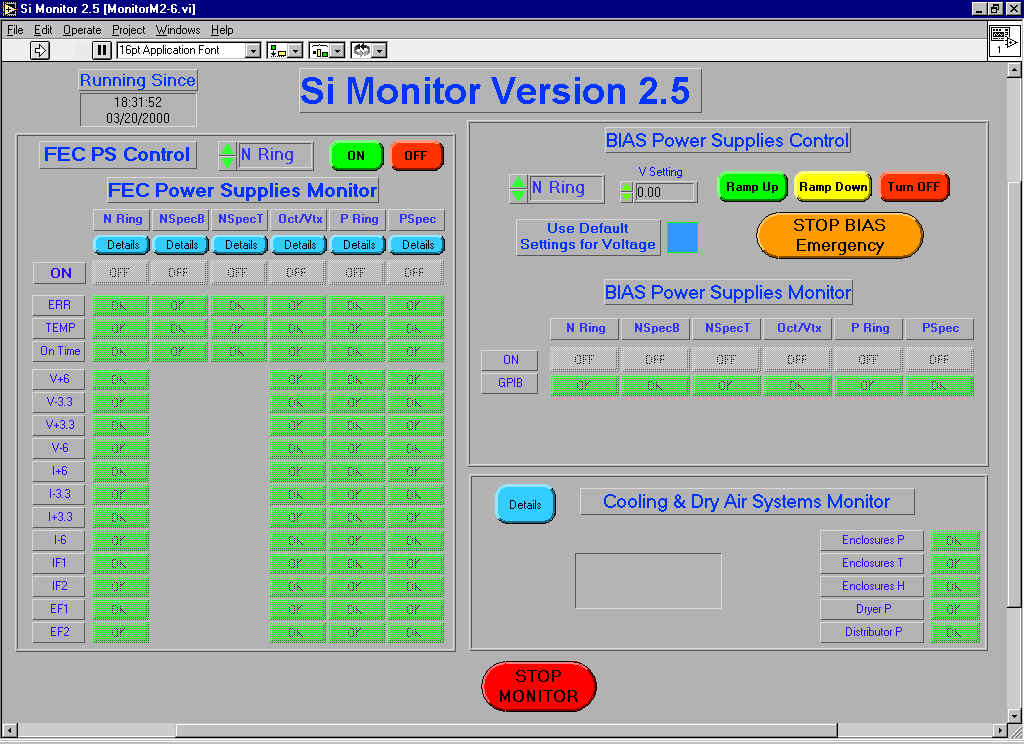Open the Distribute Objects dropdown arrow
Screen dimensions: 1024x744
(338, 50)
